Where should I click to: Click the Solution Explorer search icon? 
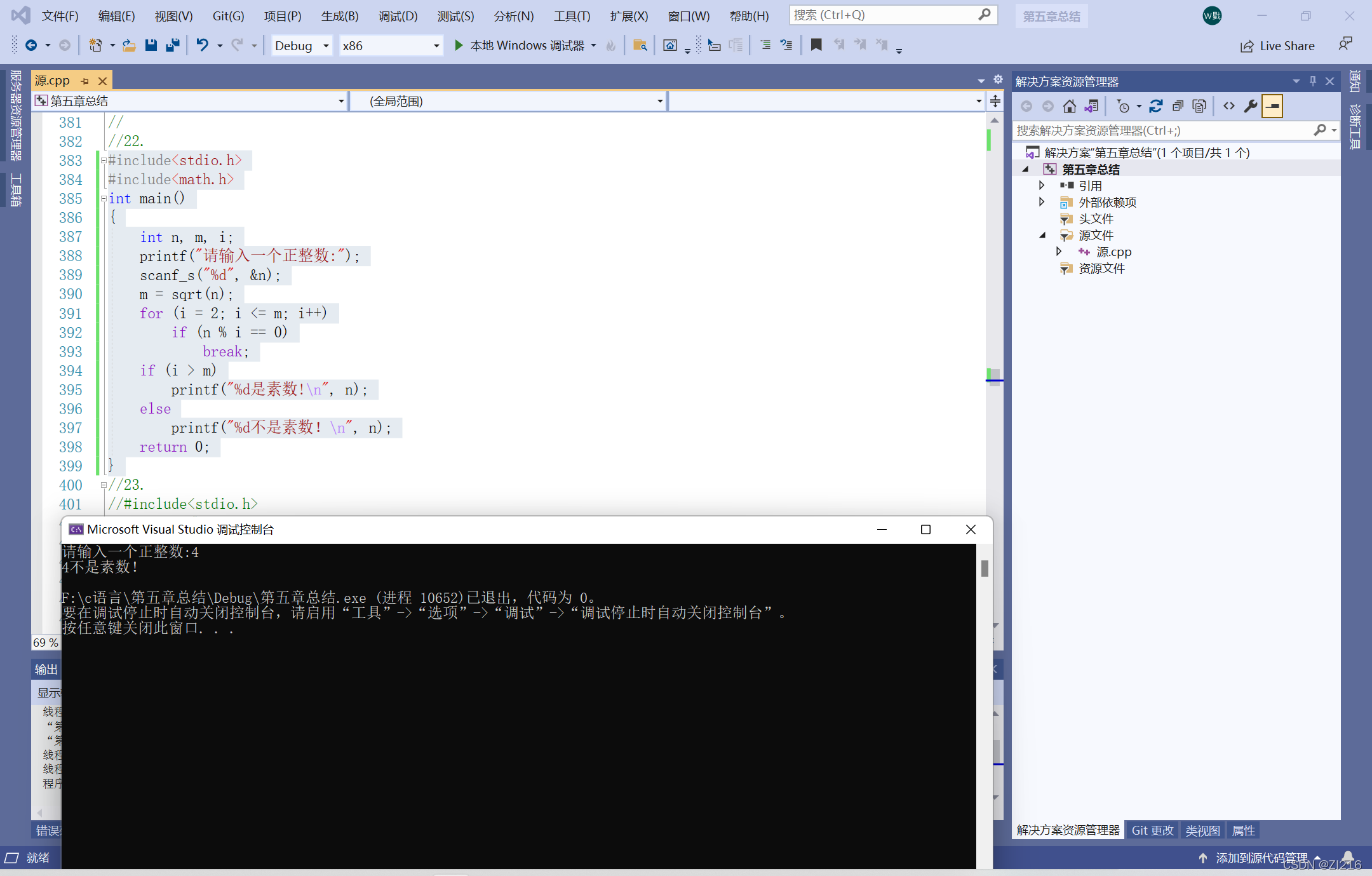pyautogui.click(x=1320, y=130)
